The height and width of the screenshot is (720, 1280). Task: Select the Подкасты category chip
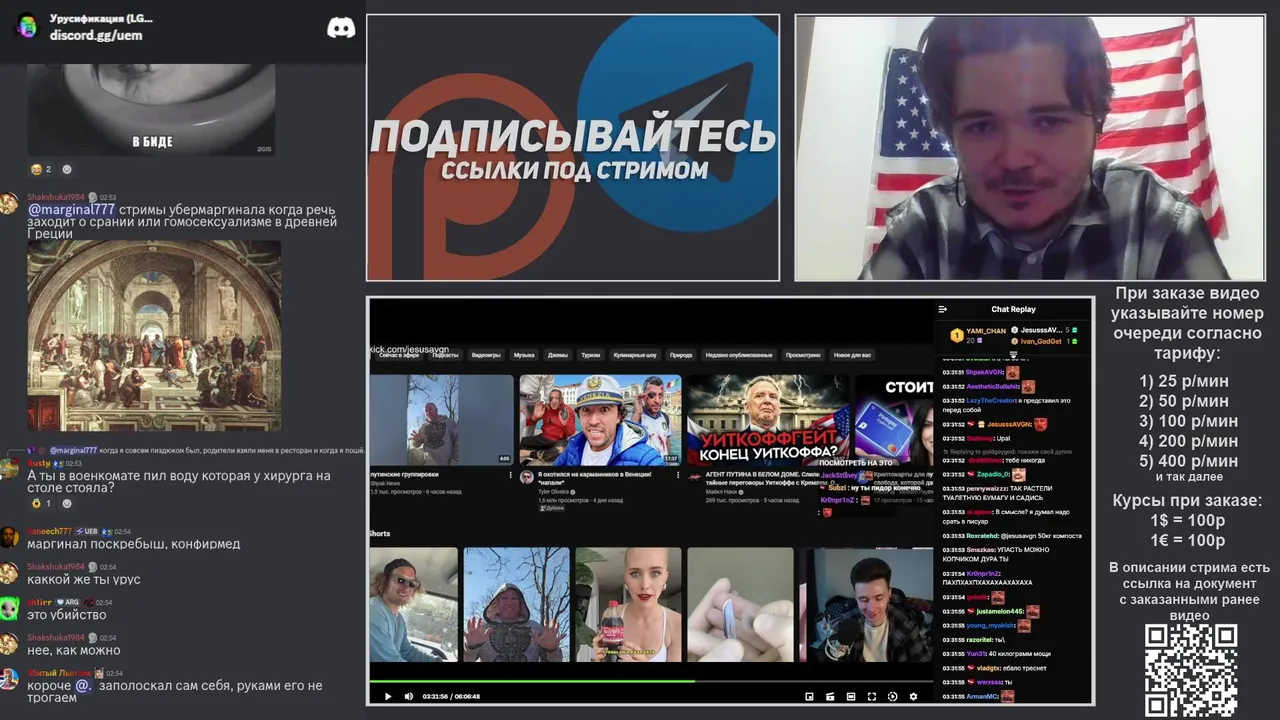pyautogui.click(x=445, y=355)
